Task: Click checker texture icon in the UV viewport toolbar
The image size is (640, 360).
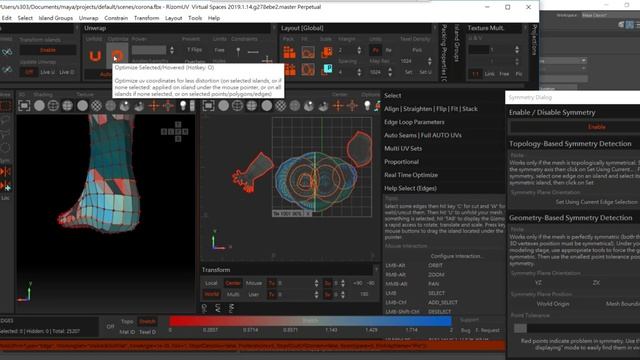Action: [280, 106]
